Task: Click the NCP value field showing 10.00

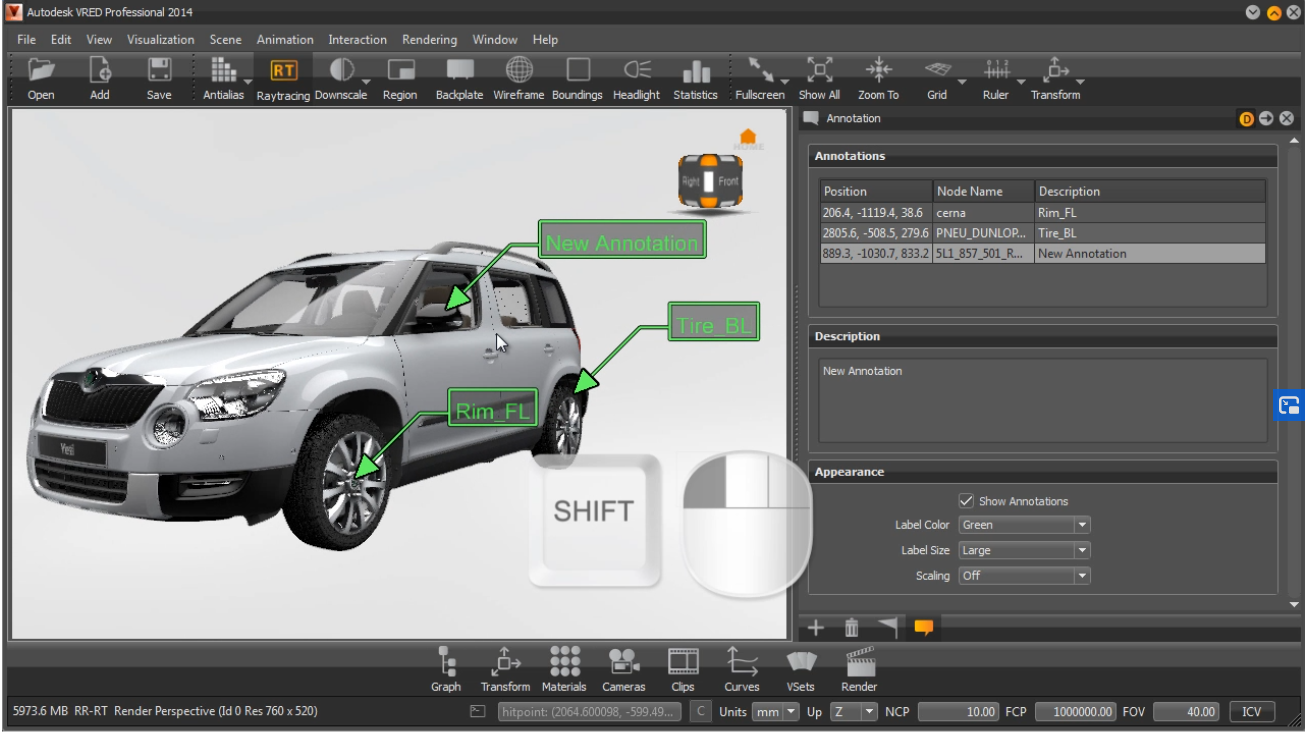Action: 958,712
